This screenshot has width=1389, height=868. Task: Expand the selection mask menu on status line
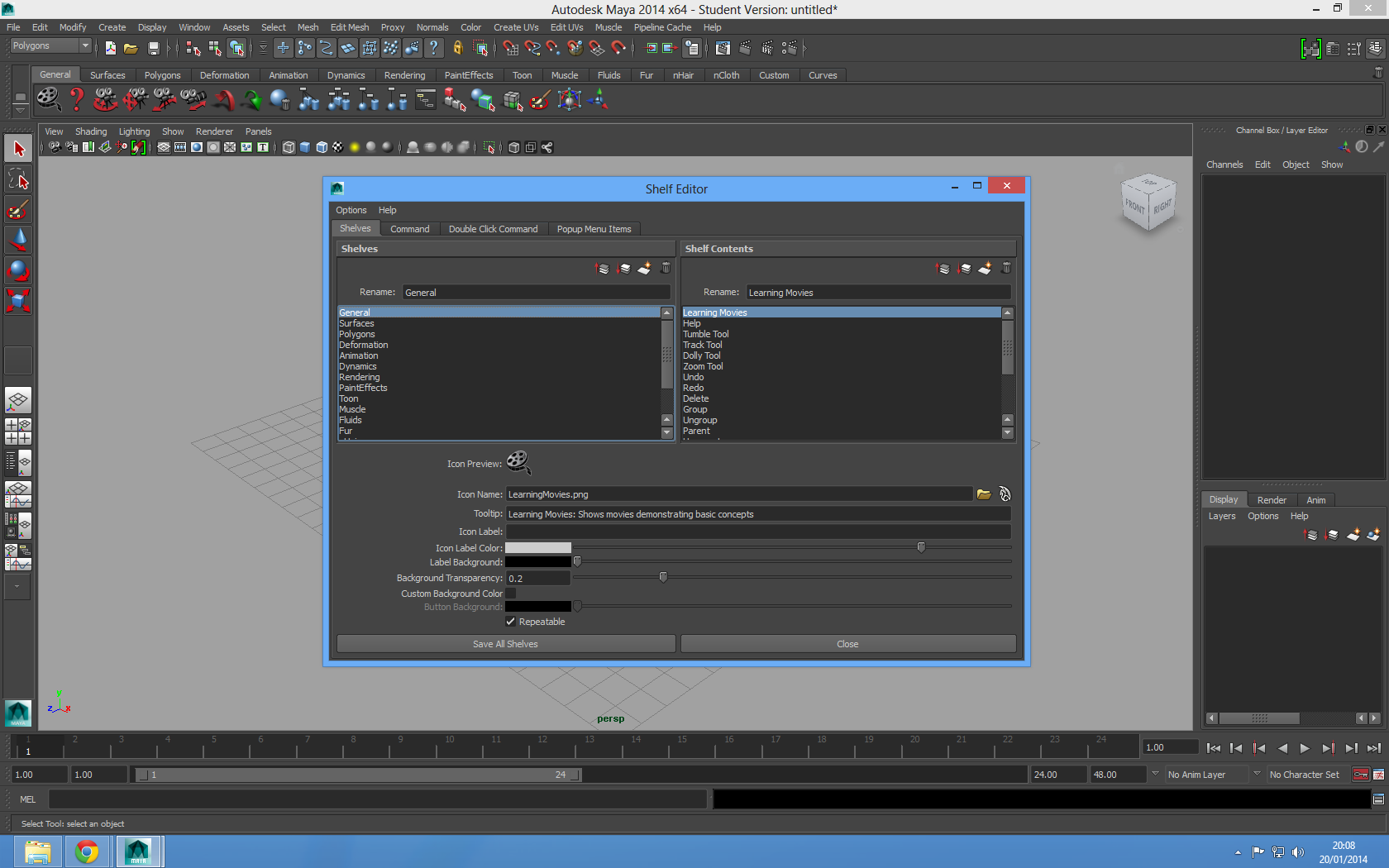point(264,48)
